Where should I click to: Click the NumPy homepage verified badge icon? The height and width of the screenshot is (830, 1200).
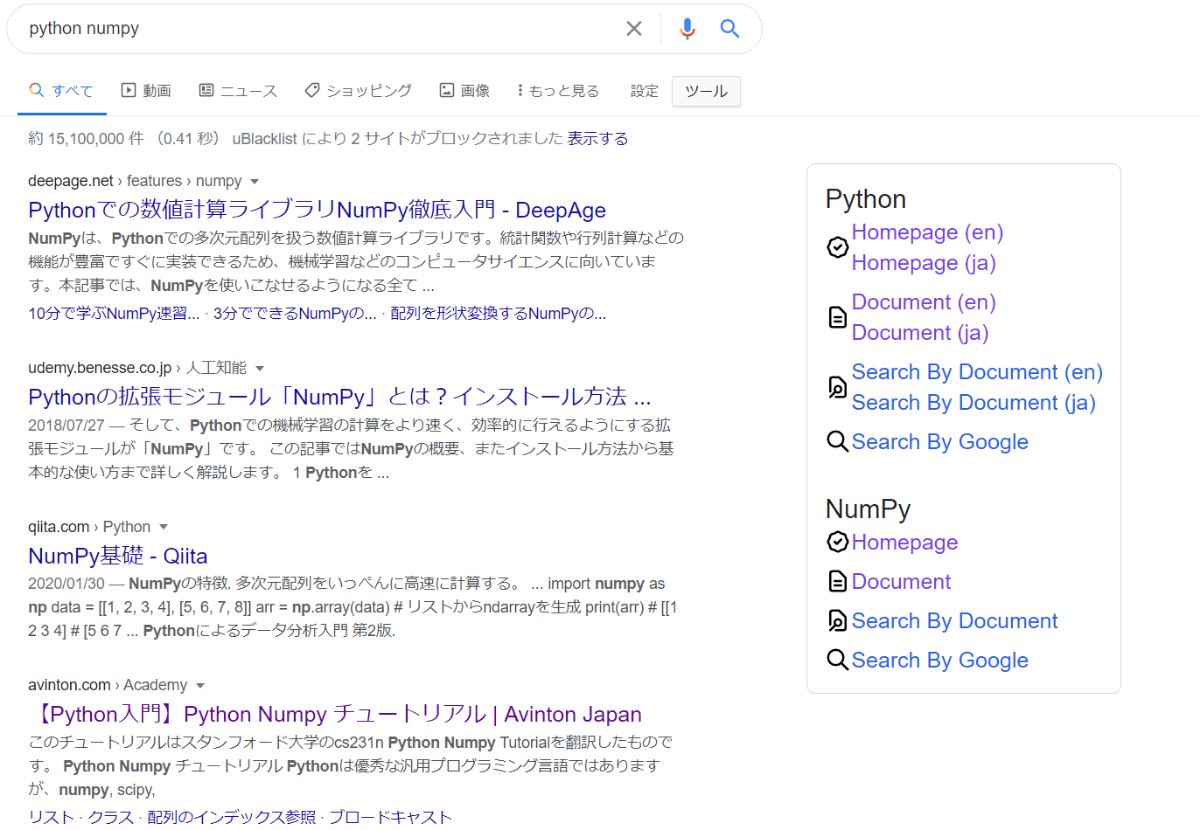pyautogui.click(x=838, y=542)
